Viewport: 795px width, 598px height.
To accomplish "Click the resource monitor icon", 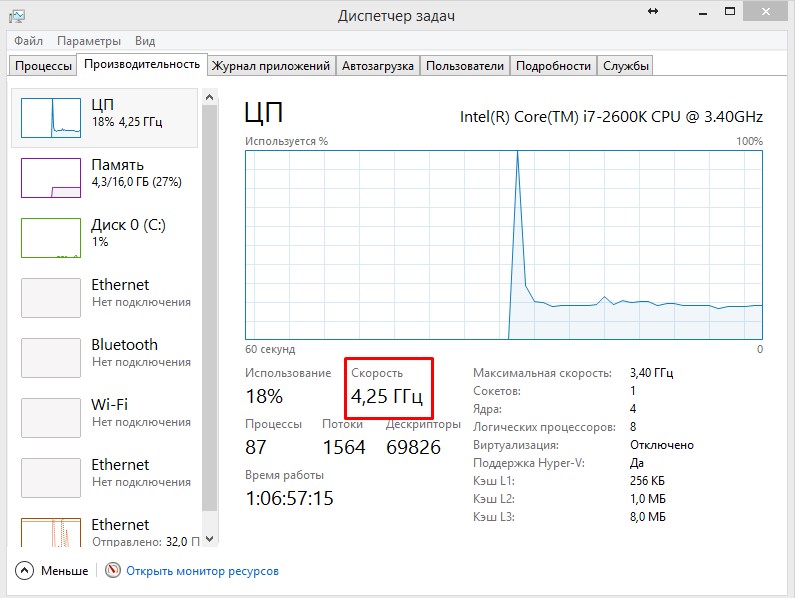I will 113,570.
